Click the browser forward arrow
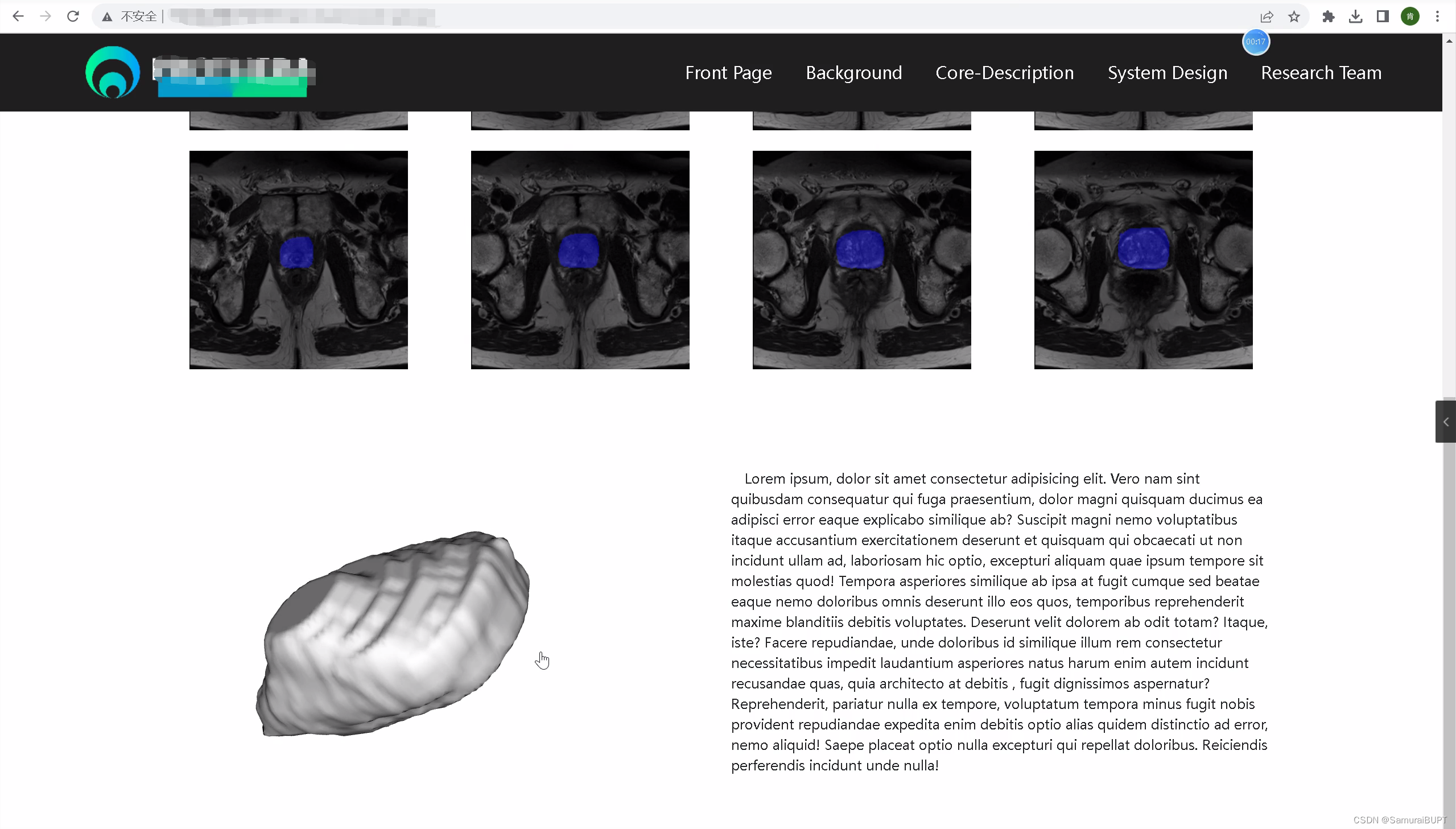Image resolution: width=1456 pixels, height=829 pixels. pyautogui.click(x=46, y=17)
